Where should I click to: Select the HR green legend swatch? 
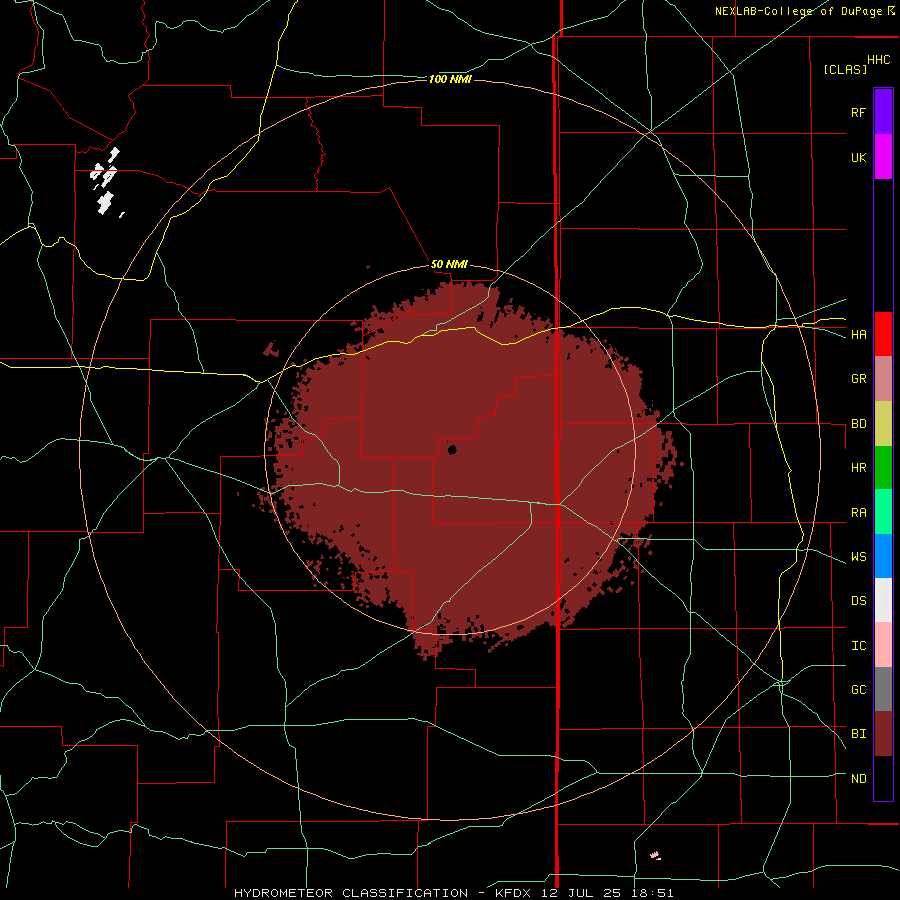click(x=883, y=468)
